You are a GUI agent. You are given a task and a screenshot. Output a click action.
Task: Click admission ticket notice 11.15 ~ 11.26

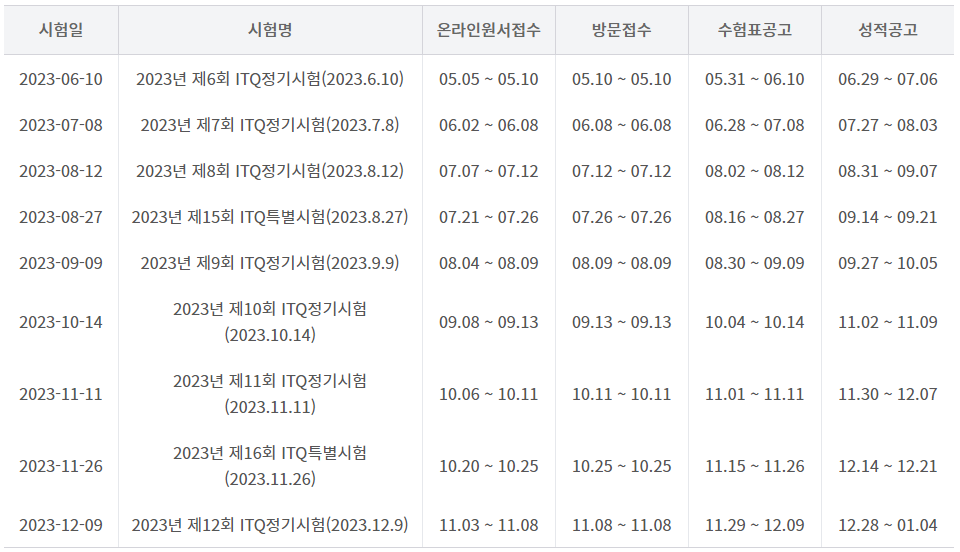click(755, 466)
